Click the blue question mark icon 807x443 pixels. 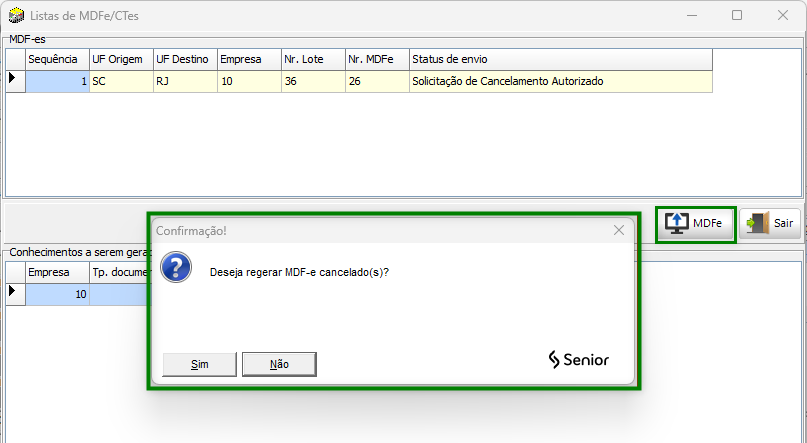177,270
